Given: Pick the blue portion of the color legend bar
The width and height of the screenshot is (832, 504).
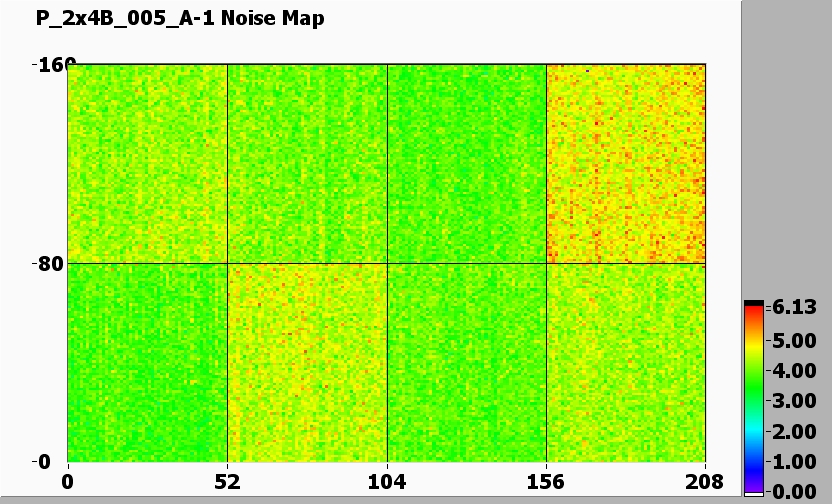Looking at the screenshot, I should [x=753, y=460].
